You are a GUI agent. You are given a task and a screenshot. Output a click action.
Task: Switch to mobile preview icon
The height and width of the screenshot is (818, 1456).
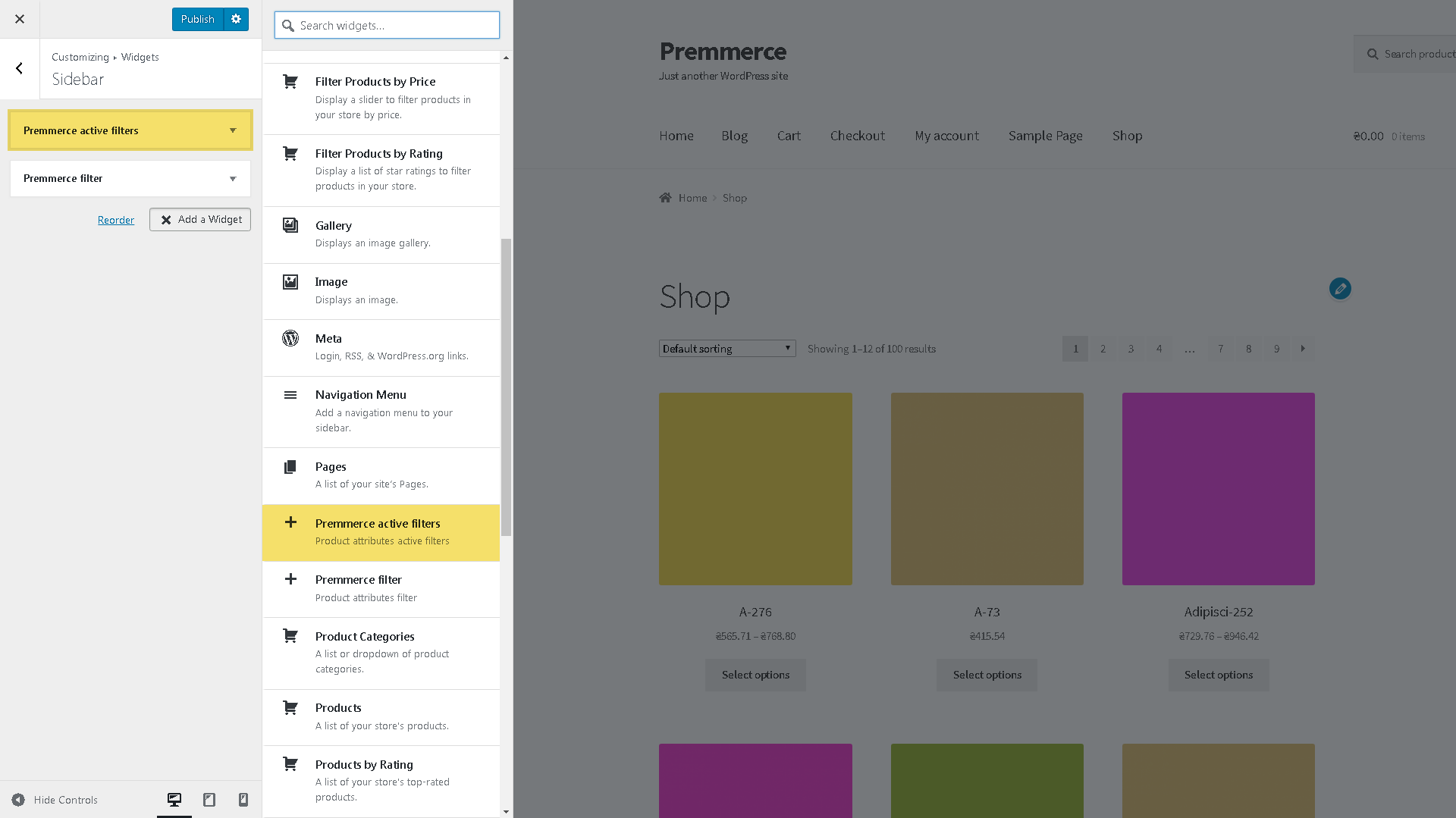pyautogui.click(x=243, y=800)
